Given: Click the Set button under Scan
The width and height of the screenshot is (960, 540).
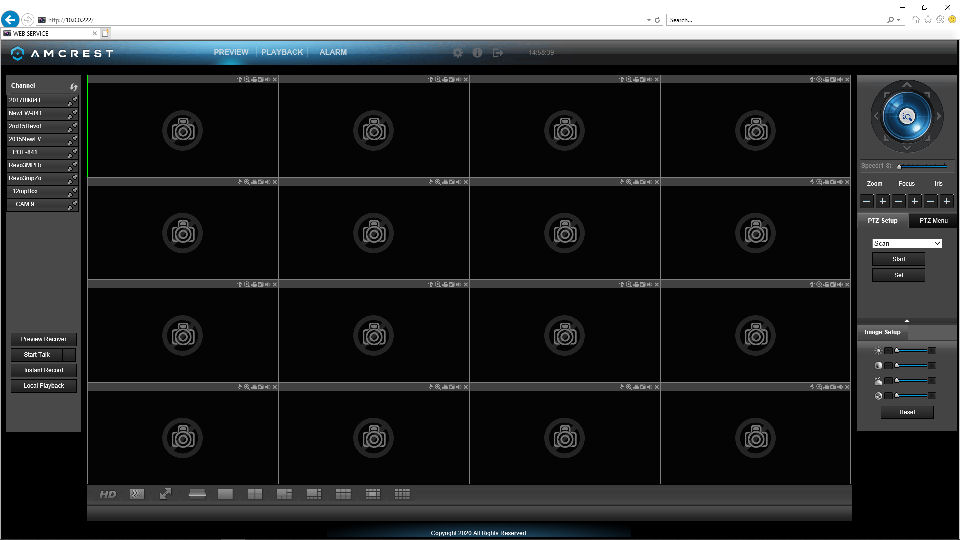Looking at the screenshot, I should click(898, 275).
